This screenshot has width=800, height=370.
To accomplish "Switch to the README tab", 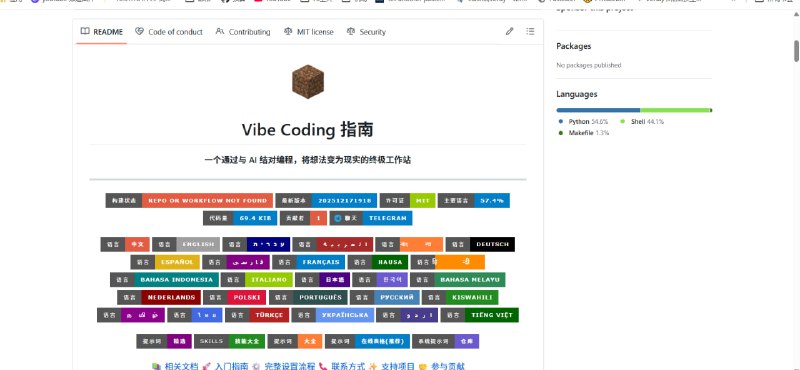I will coord(102,32).
